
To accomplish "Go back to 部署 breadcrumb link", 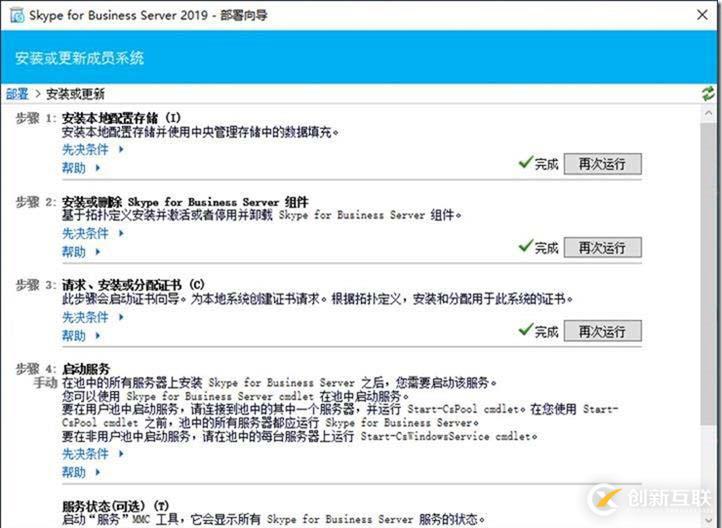I will coord(17,94).
